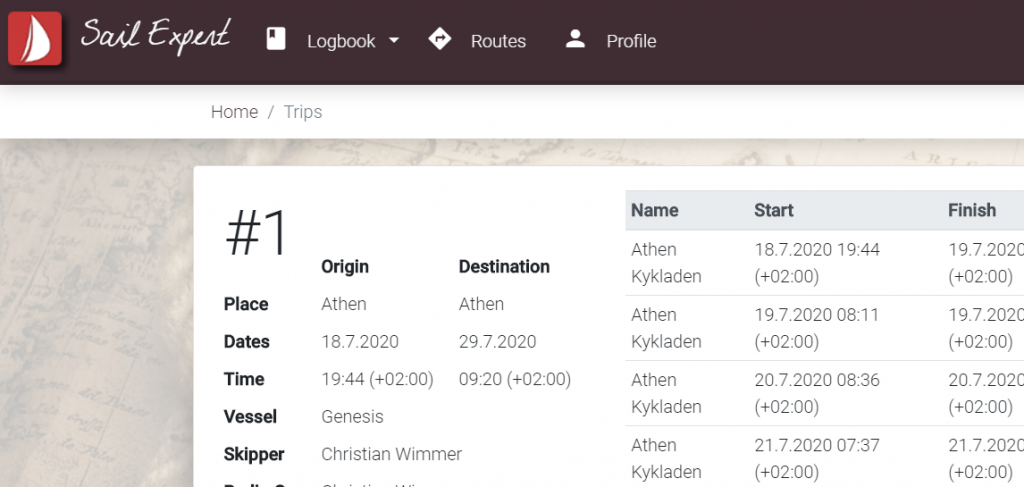Open the Logbook menu
This screenshot has height=487, width=1024.
click(341, 41)
